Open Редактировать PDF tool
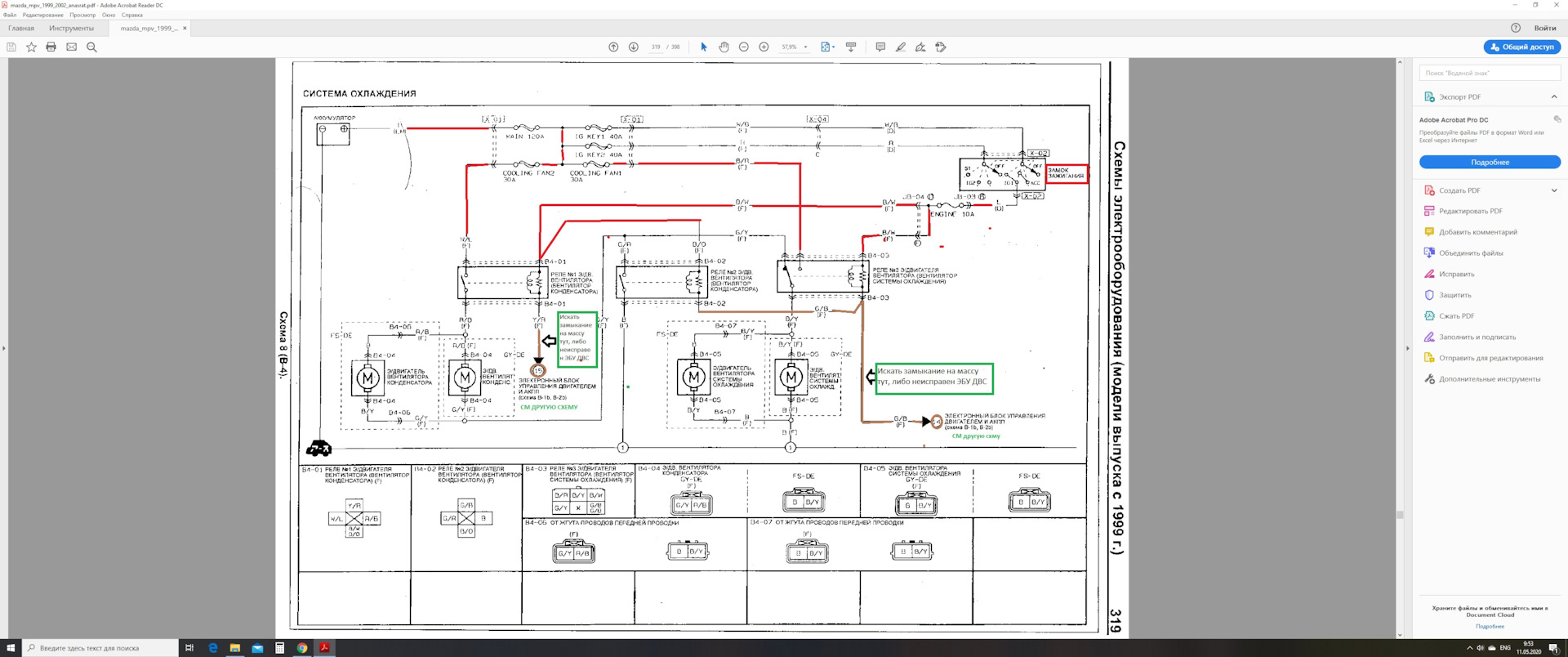 1470,212
